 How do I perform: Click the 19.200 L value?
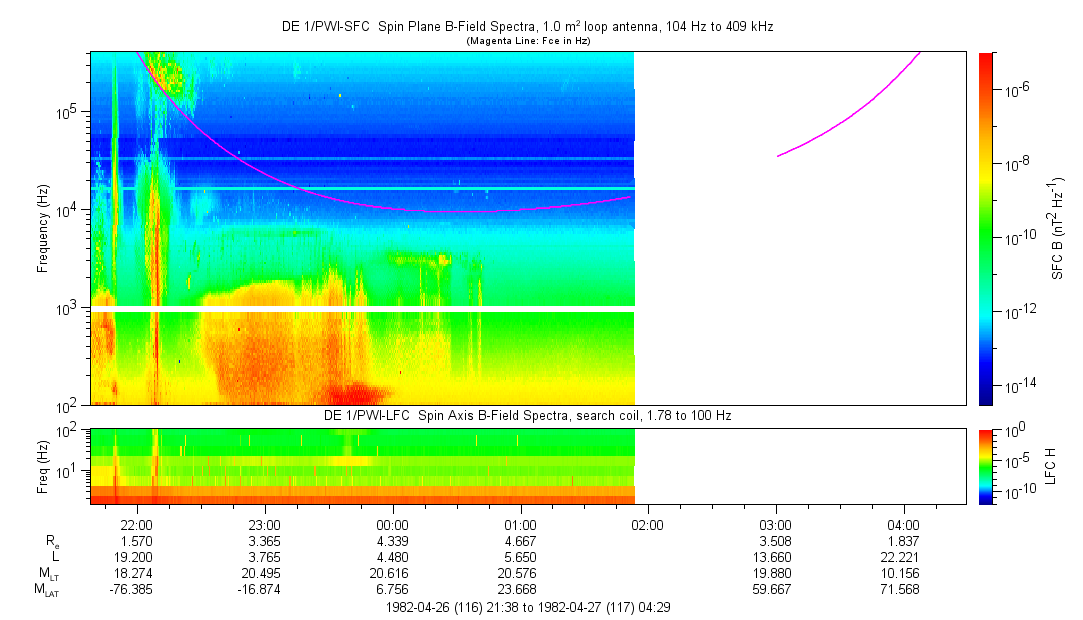coord(136,557)
